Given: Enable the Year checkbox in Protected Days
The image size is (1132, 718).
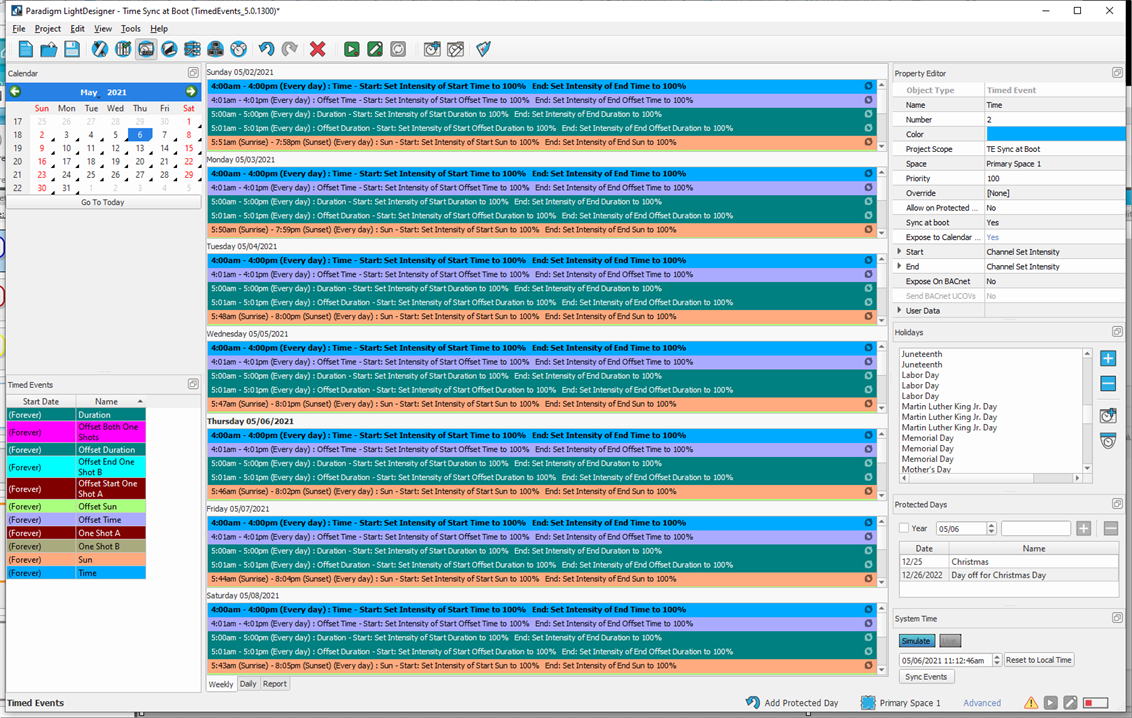Looking at the screenshot, I should click(x=904, y=529).
